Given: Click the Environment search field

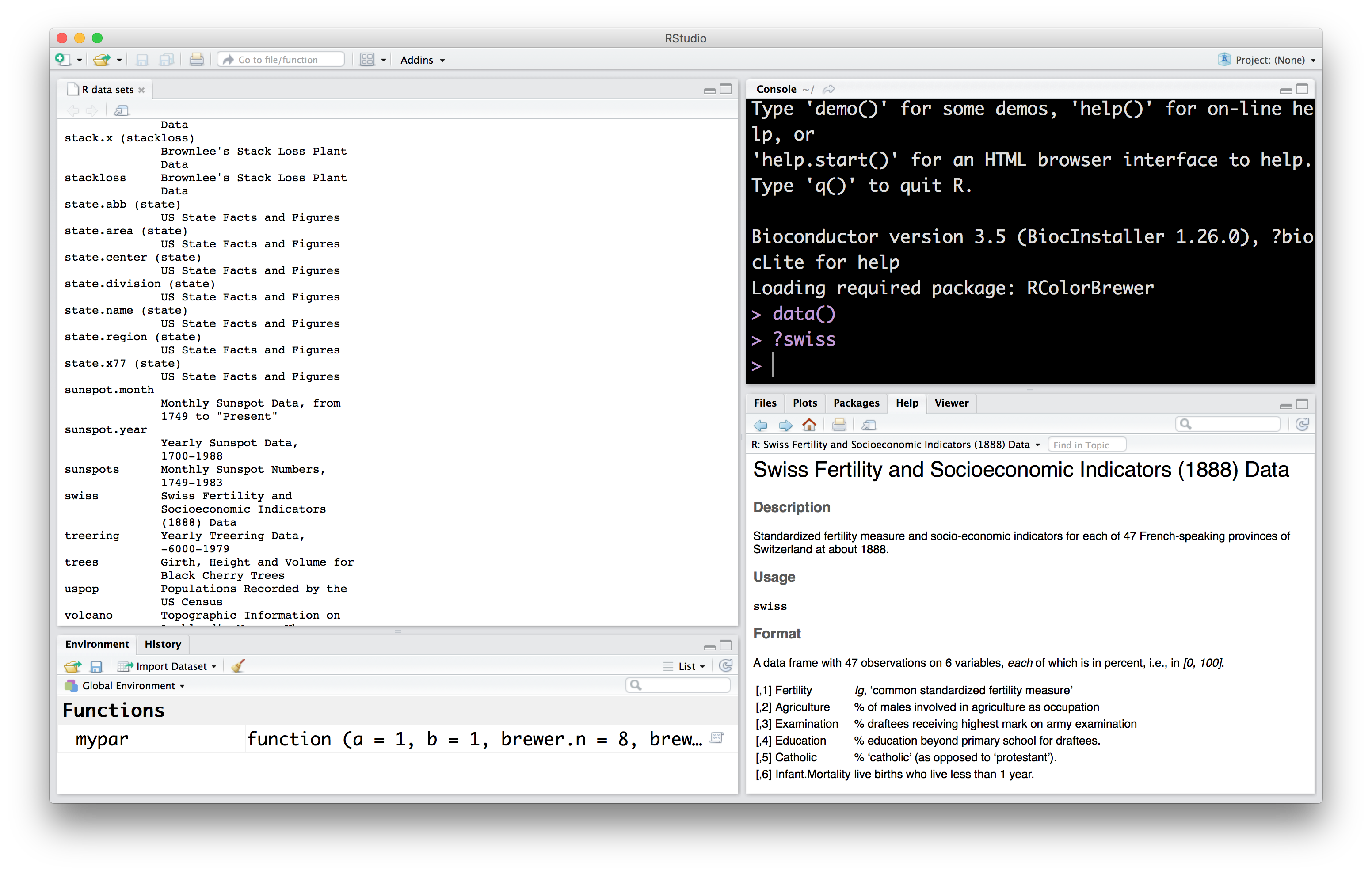Looking at the screenshot, I should [x=678, y=685].
